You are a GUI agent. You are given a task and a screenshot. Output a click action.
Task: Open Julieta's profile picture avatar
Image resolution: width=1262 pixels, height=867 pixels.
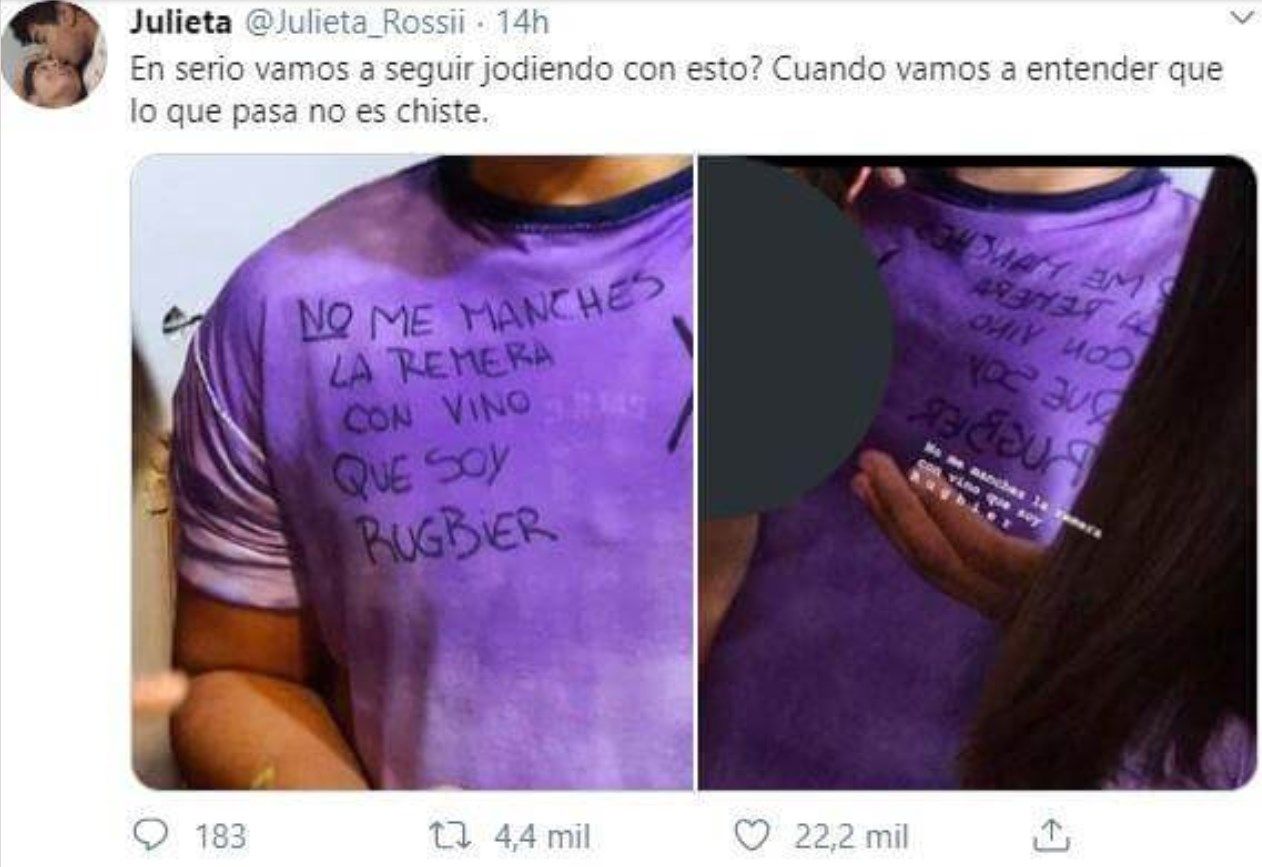(x=53, y=55)
